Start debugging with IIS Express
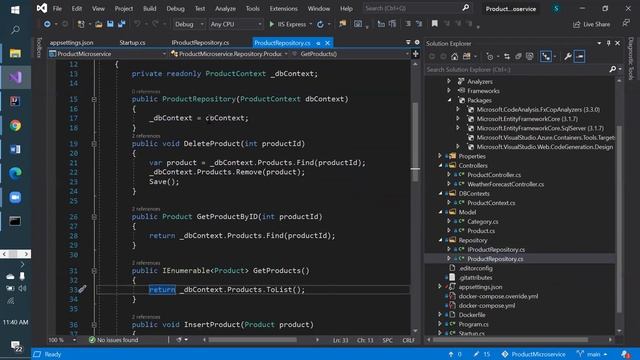The height and width of the screenshot is (360, 640). pyautogui.click(x=287, y=24)
